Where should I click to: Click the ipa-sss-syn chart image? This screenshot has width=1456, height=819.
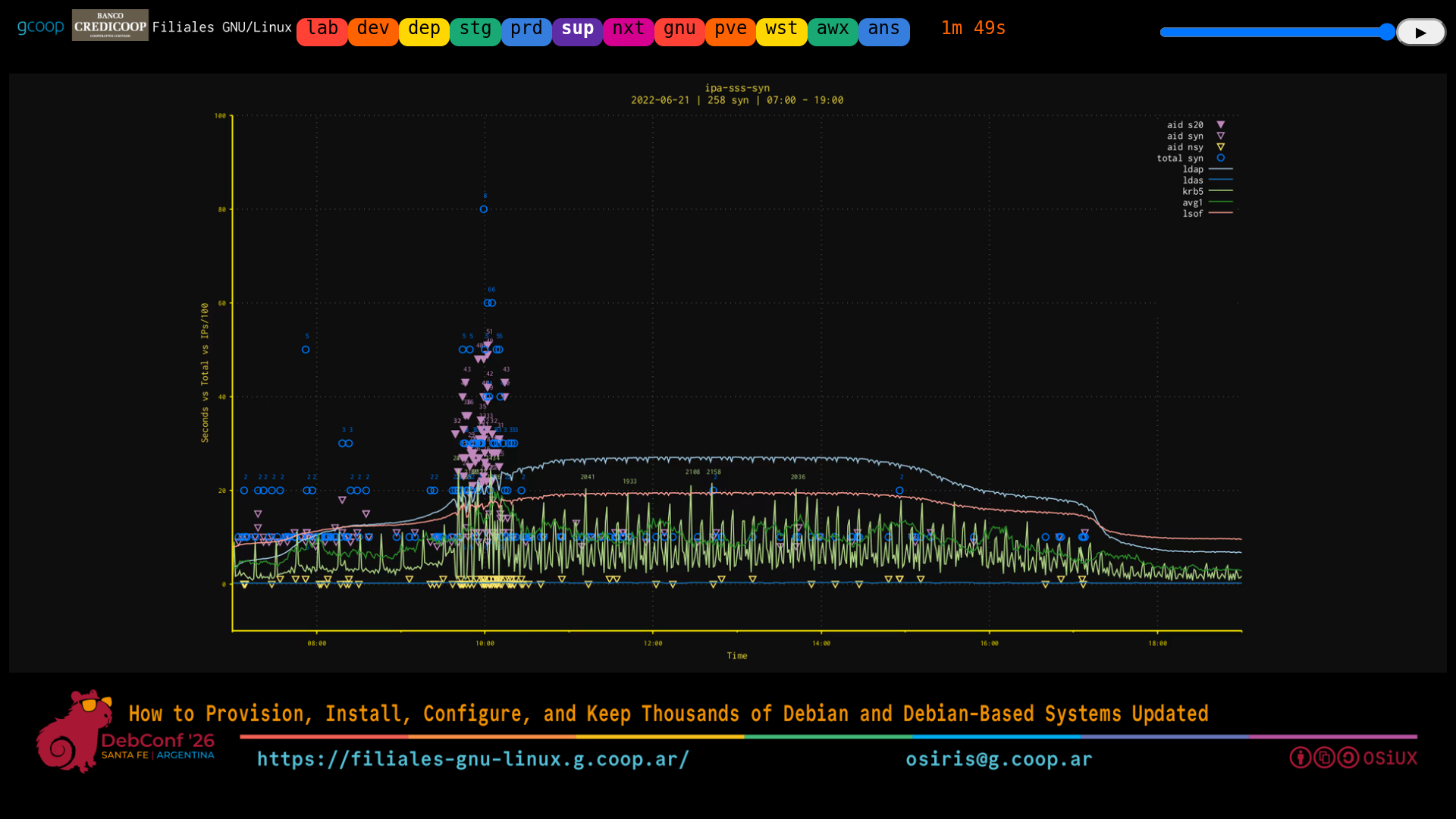[728, 373]
